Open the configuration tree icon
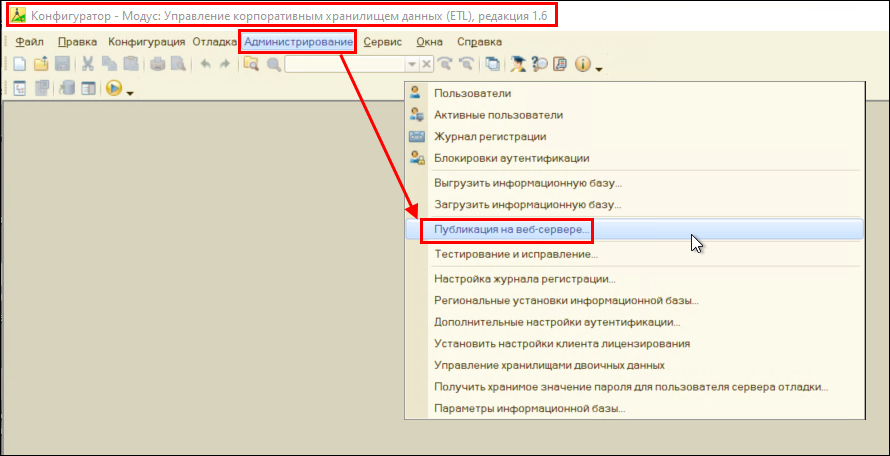 (x=20, y=88)
